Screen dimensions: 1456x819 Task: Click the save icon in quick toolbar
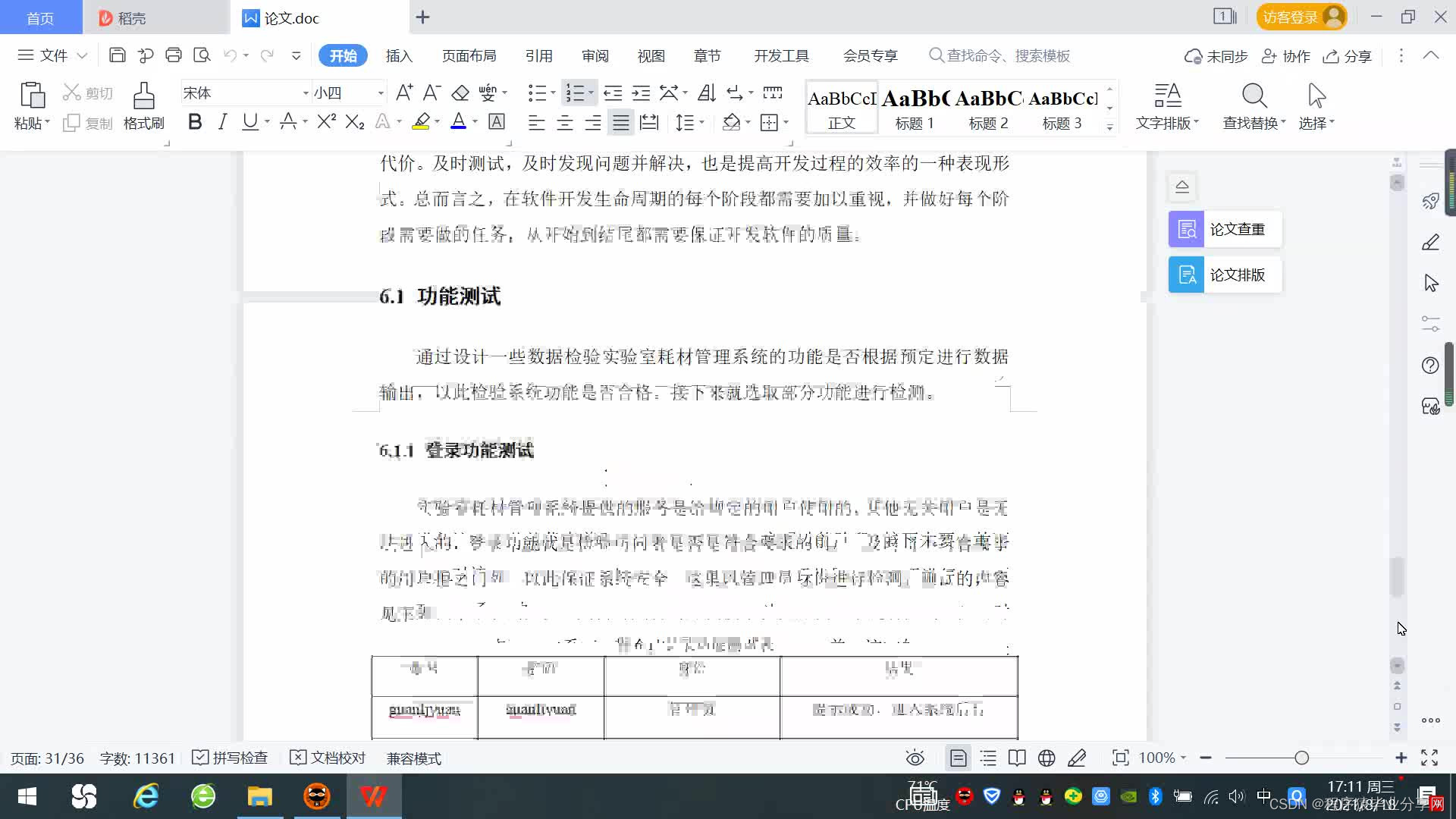click(117, 55)
